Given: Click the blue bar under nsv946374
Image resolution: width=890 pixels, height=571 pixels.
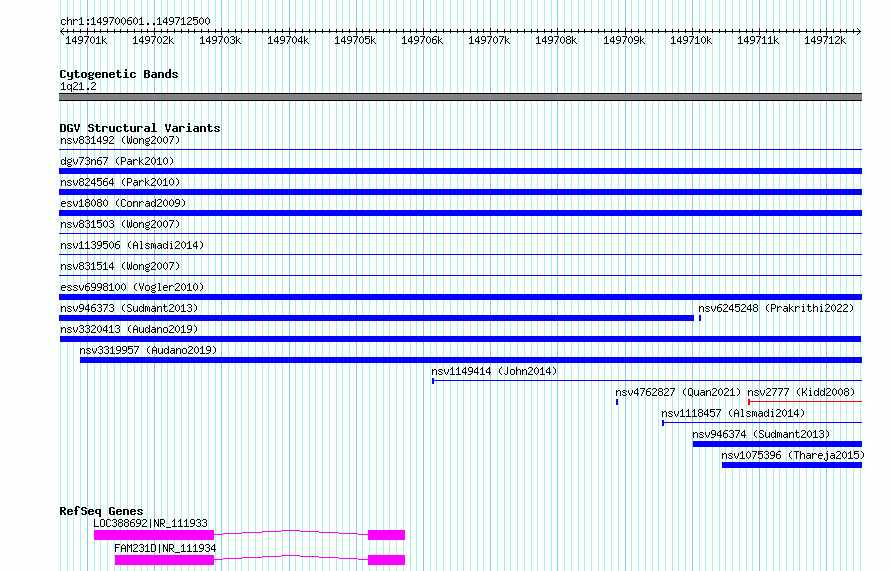Looking at the screenshot, I should (777, 444).
